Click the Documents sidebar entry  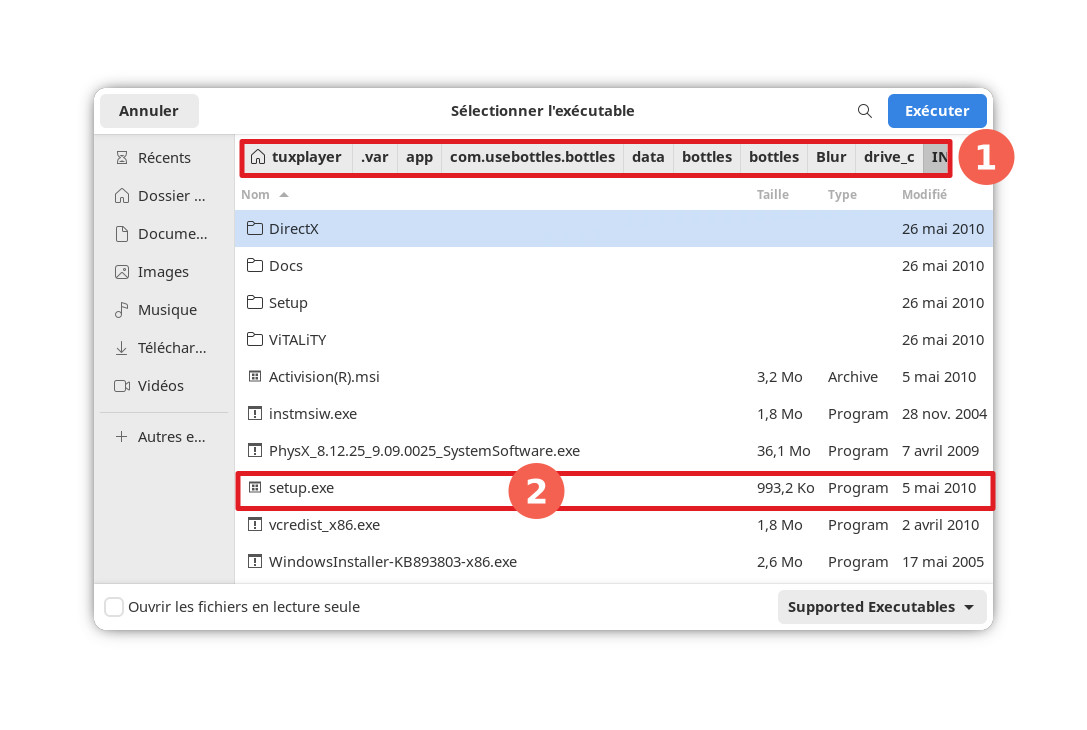171,234
